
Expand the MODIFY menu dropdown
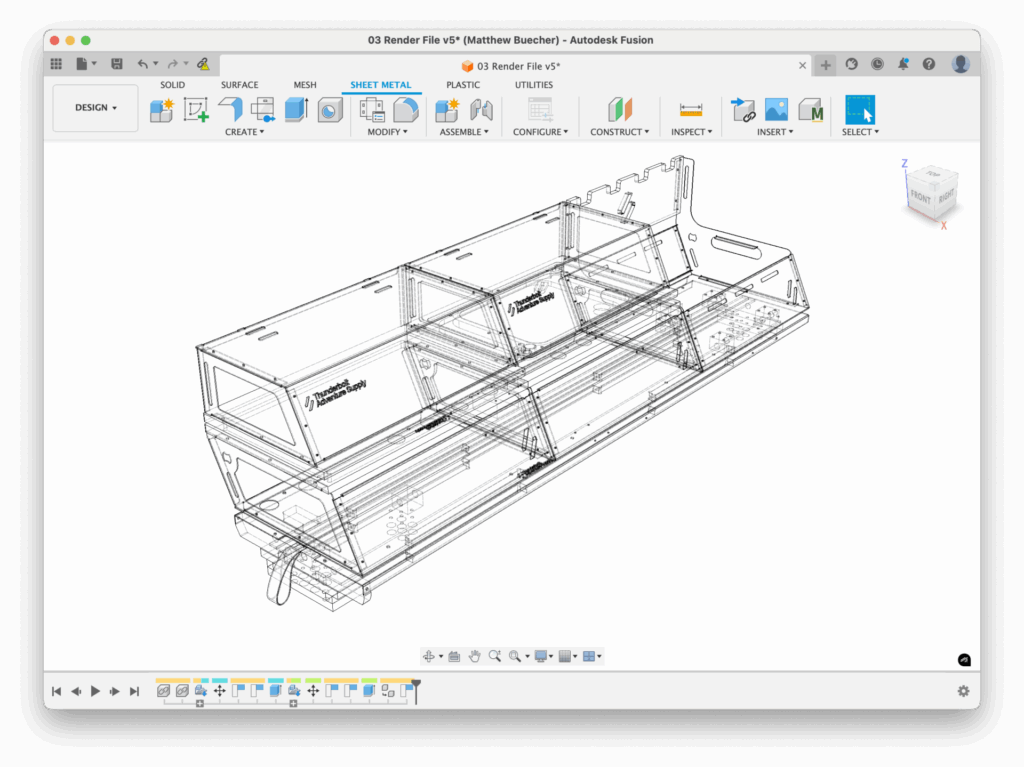click(387, 132)
